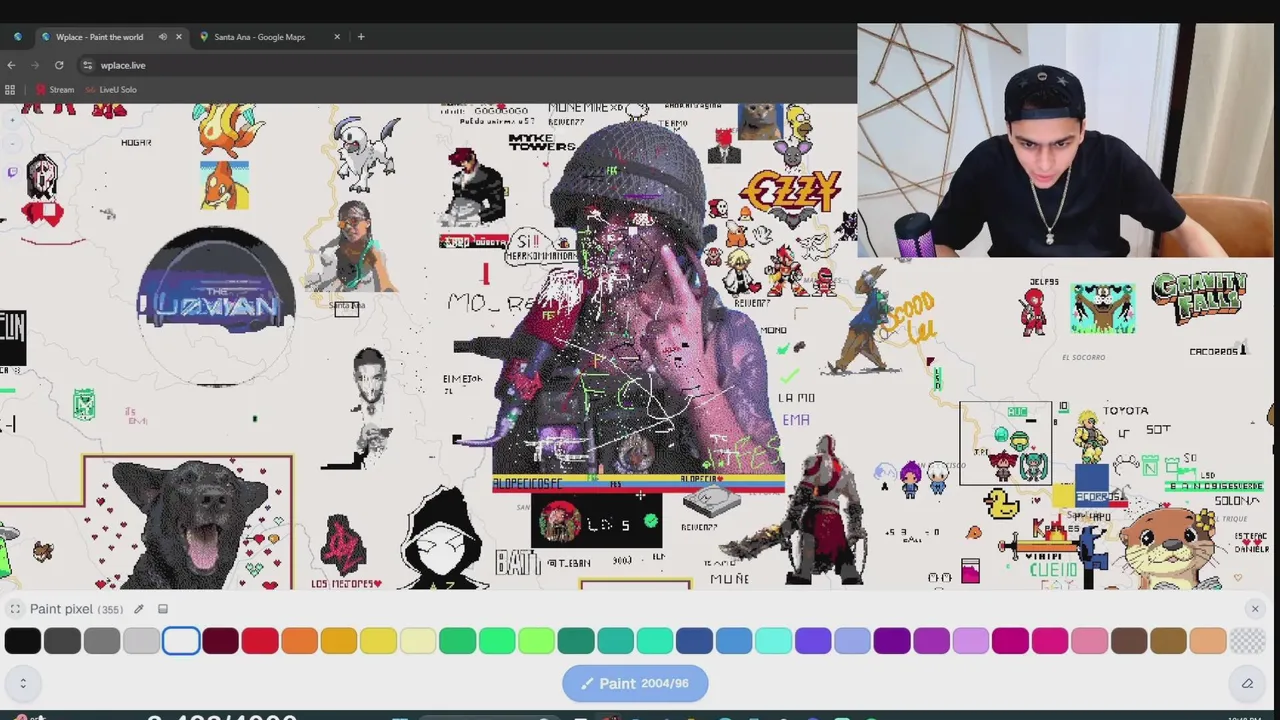The image size is (1280, 720).
Task: Open a new browser tab
Action: (361, 37)
